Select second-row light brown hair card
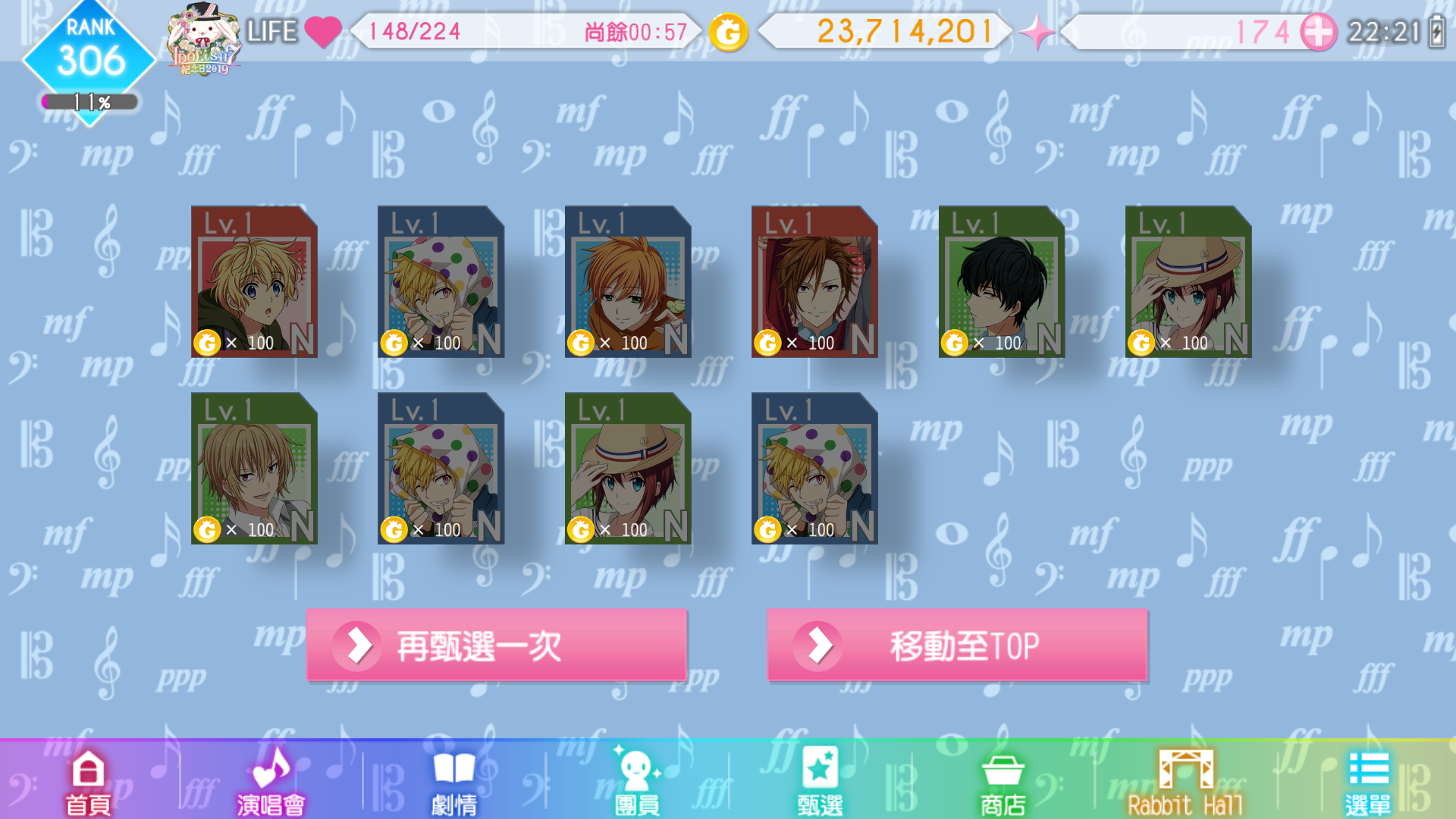 pyautogui.click(x=254, y=468)
